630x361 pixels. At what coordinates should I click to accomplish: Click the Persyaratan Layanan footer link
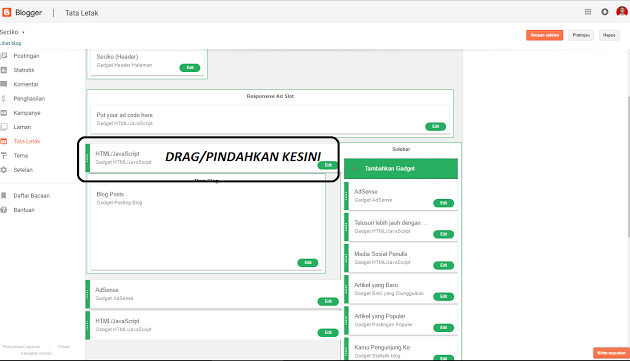point(21,347)
